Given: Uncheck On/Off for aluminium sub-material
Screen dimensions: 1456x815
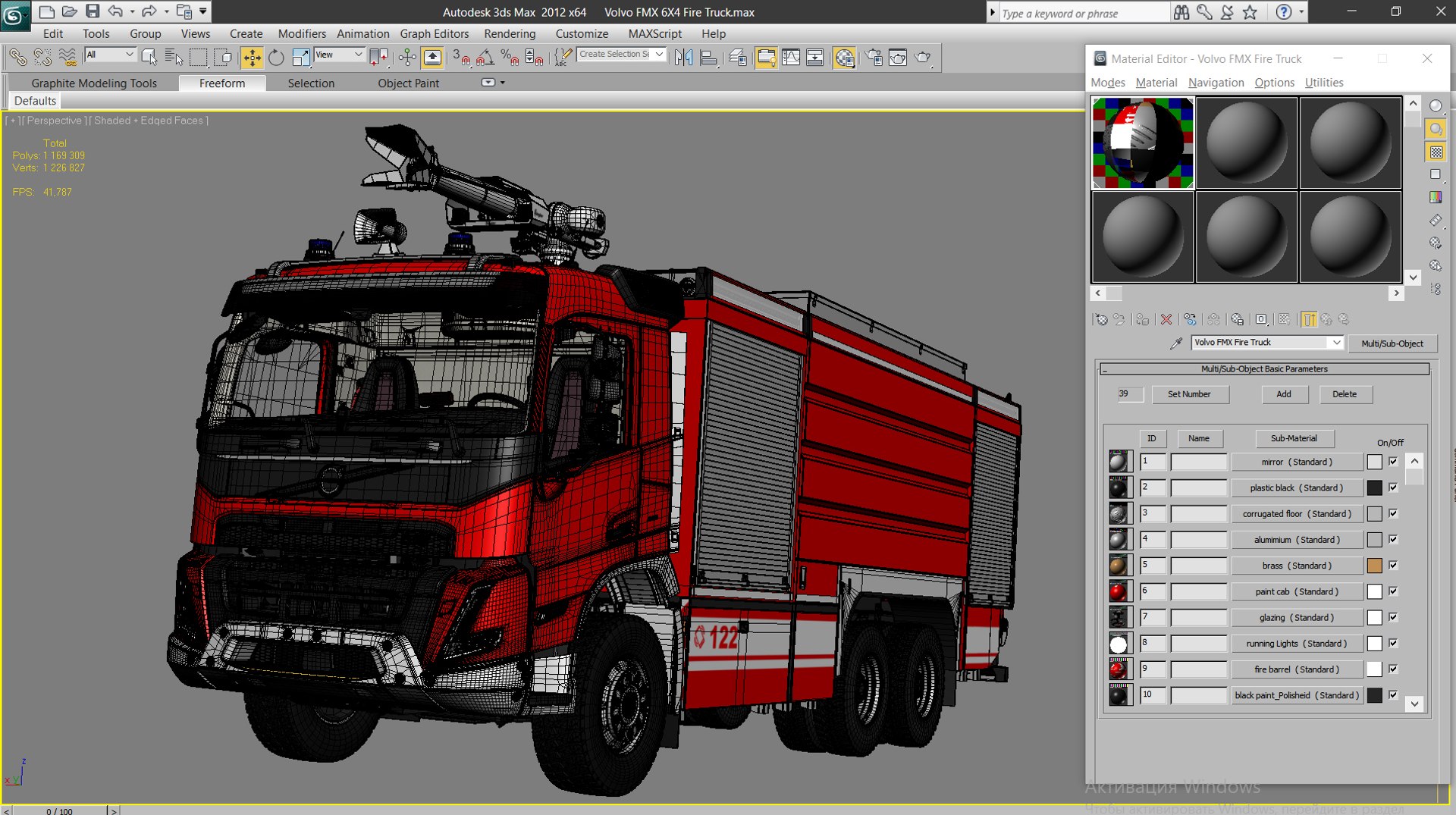Looking at the screenshot, I should coord(1393,539).
